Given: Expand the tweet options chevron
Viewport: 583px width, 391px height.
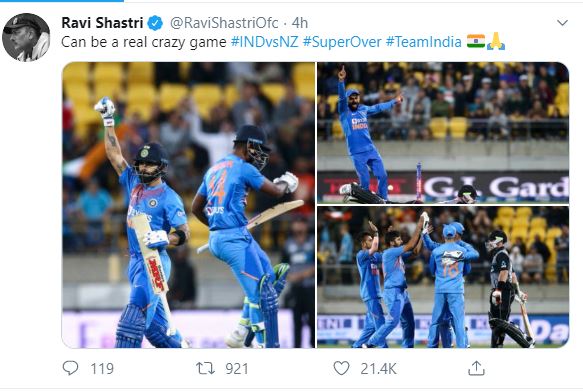Looking at the screenshot, I should (x=562, y=23).
